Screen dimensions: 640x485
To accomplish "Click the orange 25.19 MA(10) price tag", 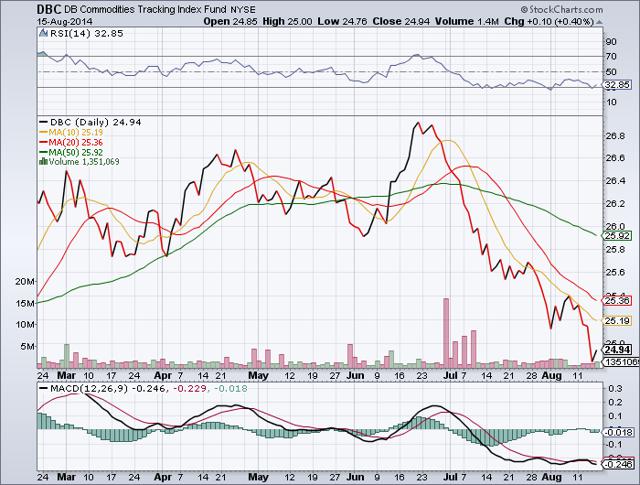I will click(x=618, y=321).
